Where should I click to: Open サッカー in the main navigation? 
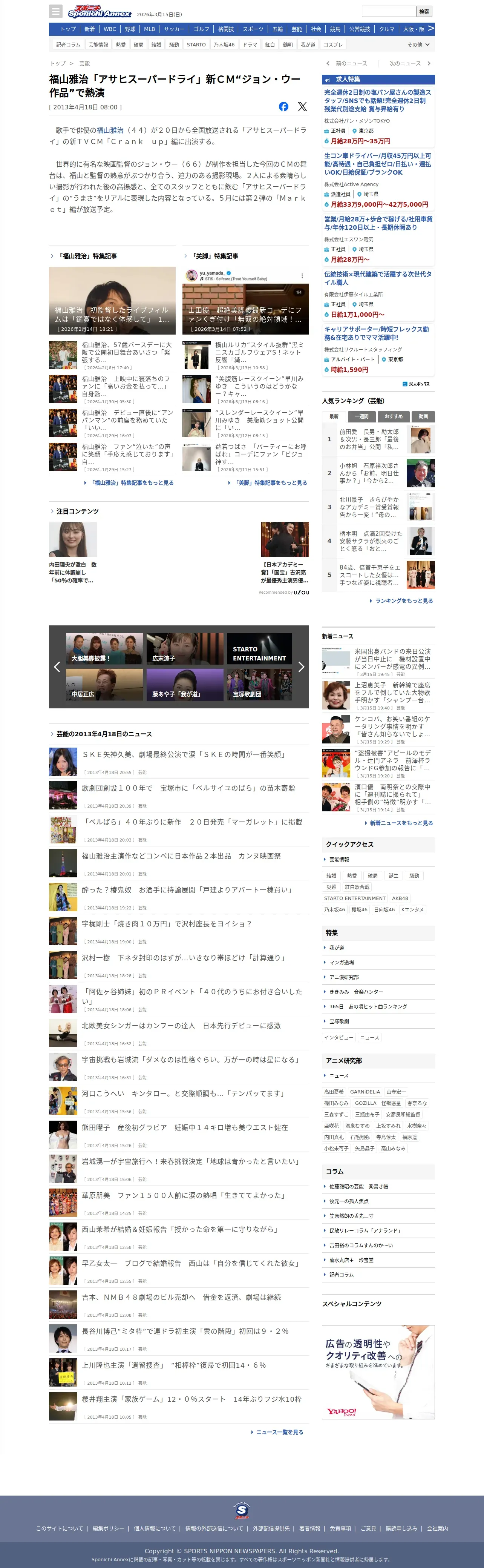tap(175, 29)
